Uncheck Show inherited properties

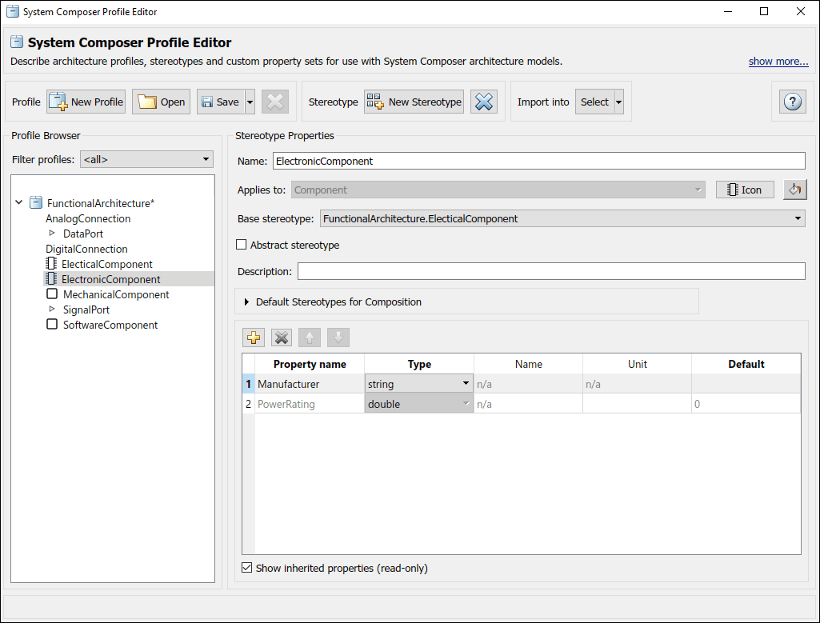coord(245,567)
